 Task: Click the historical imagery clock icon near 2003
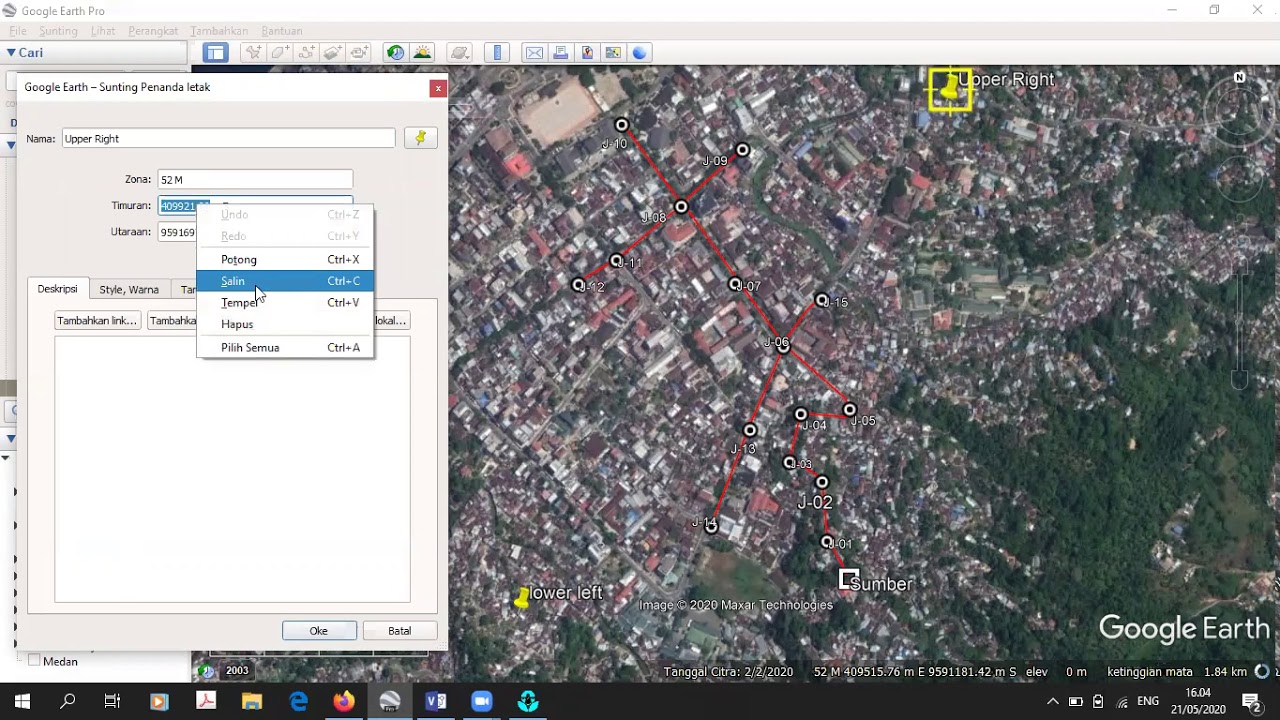pos(205,671)
